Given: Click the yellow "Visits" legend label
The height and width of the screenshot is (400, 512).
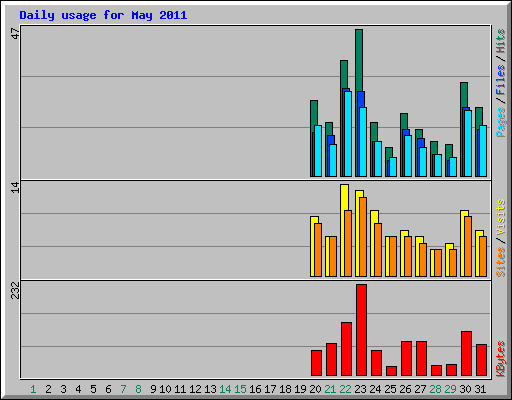Looking at the screenshot, I should pyautogui.click(x=500, y=217).
